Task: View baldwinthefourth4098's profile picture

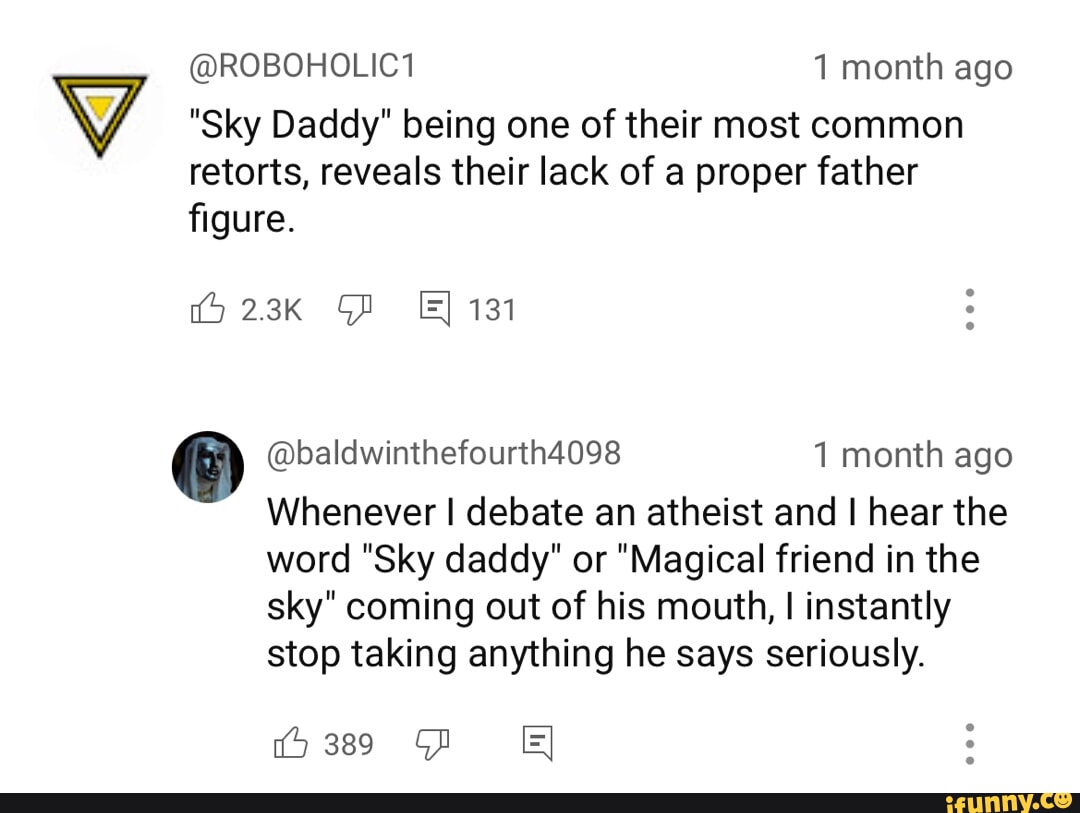Action: click(x=209, y=466)
